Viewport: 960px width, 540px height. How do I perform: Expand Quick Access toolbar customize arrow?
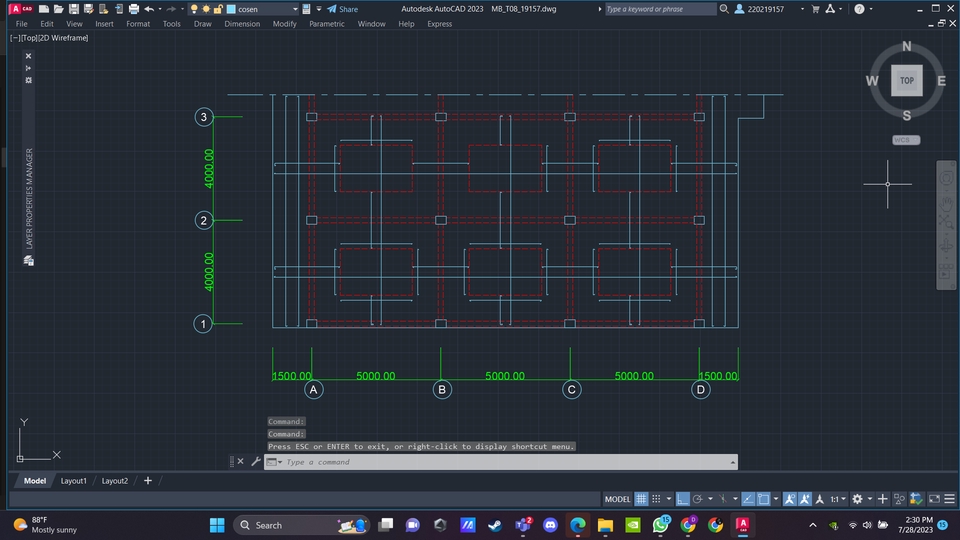(319, 9)
